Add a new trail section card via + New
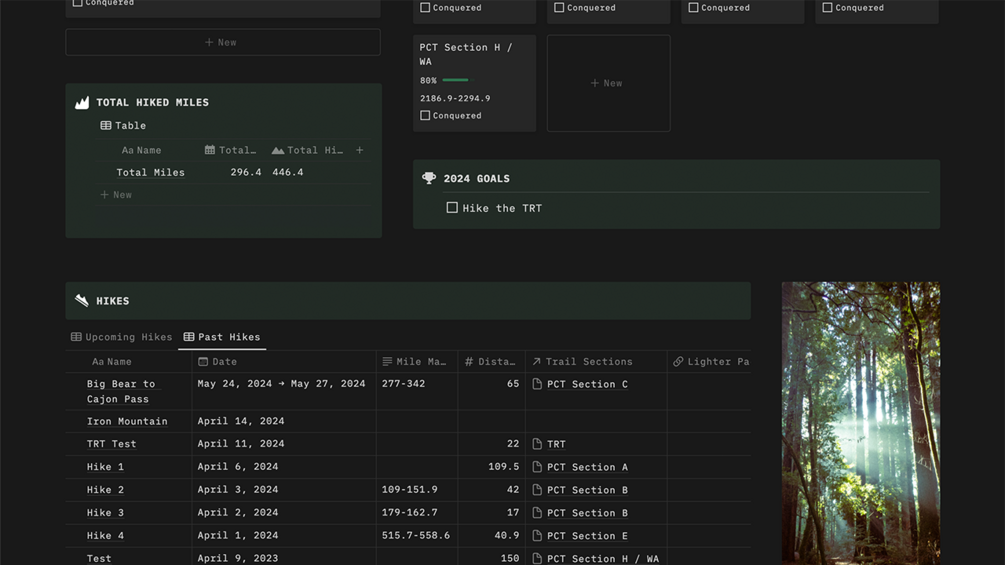 tap(608, 83)
